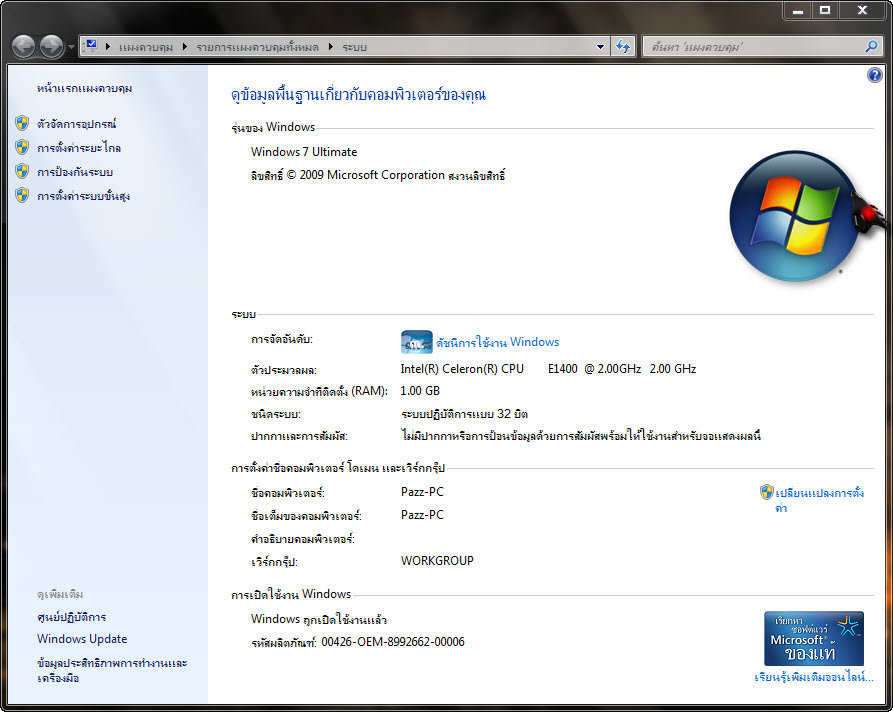Image resolution: width=893 pixels, height=712 pixels.
Task: Open Help with the blue question mark
Action: click(875, 75)
